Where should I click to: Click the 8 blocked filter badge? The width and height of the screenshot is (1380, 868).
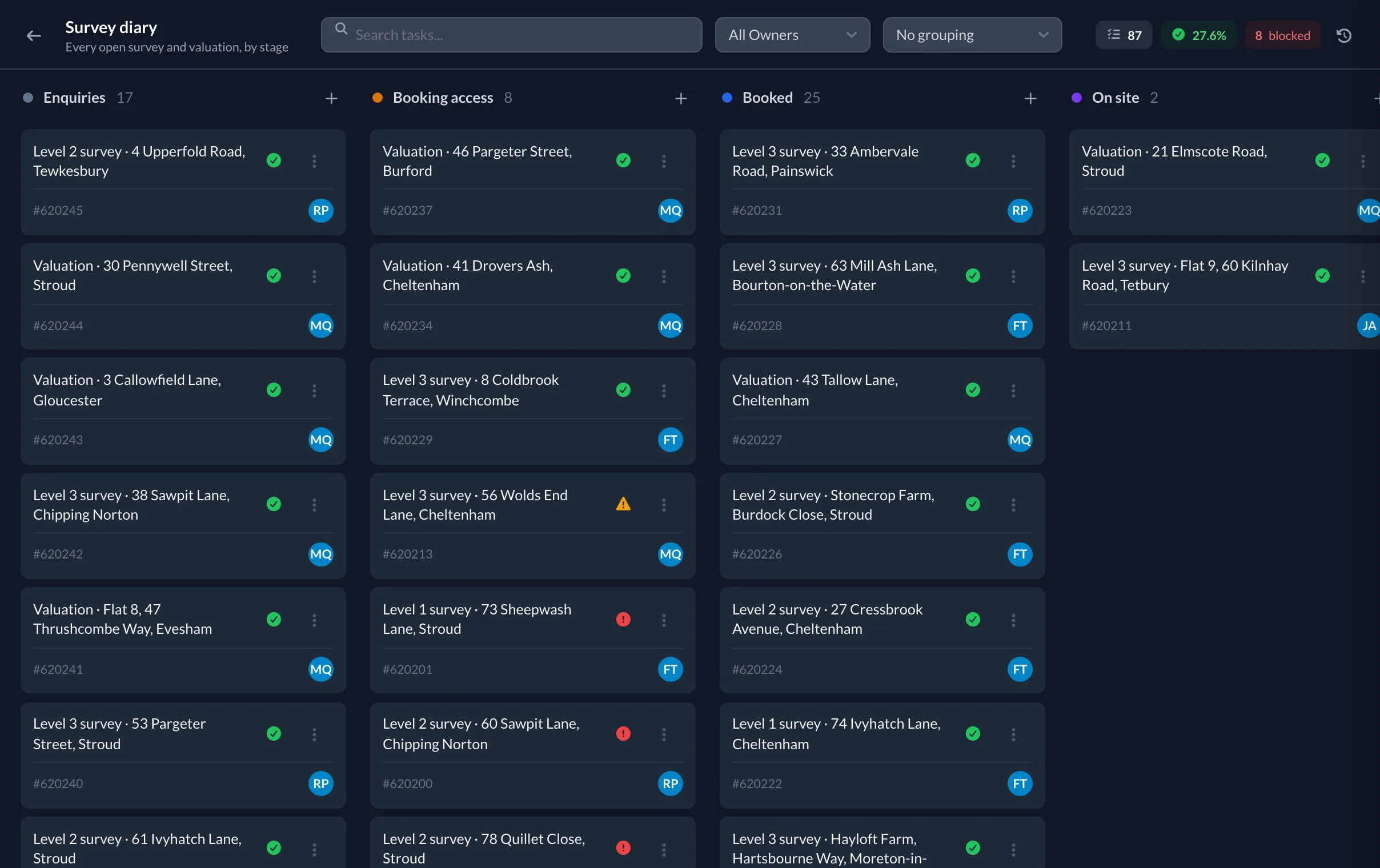[1282, 35]
